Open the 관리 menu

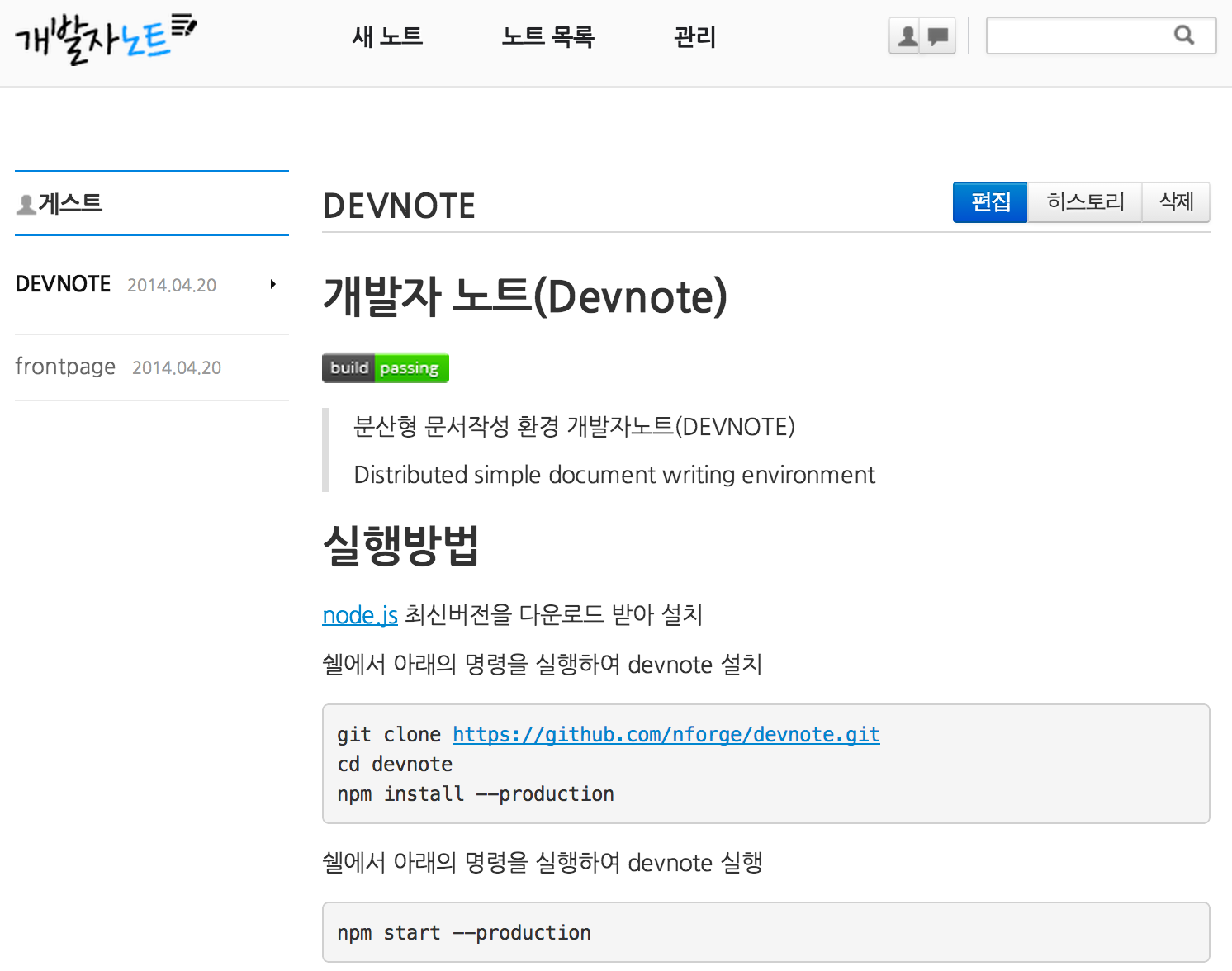(694, 37)
